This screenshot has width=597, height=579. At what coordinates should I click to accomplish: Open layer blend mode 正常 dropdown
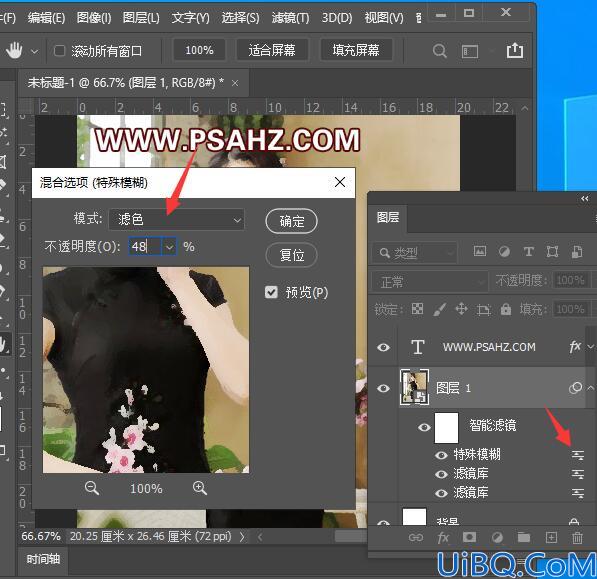[429, 282]
